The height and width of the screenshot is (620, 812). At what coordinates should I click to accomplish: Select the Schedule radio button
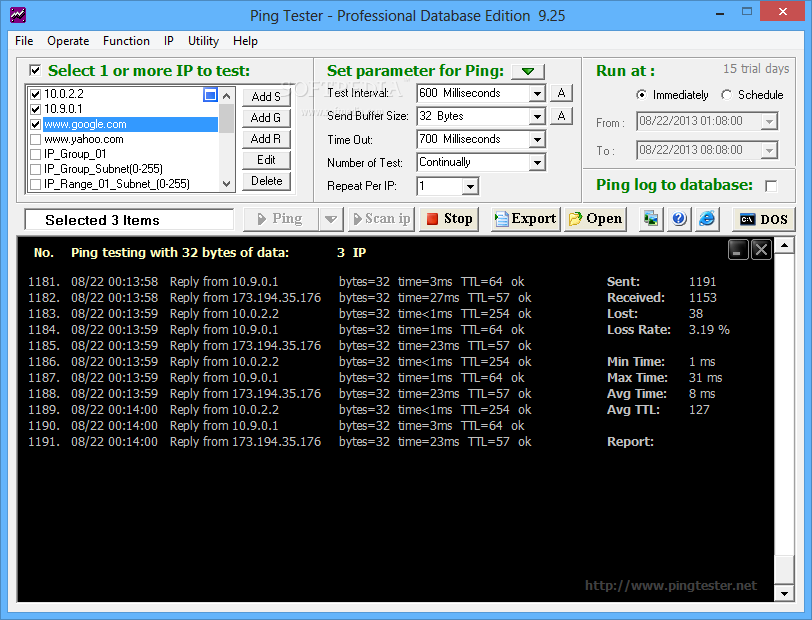727,95
